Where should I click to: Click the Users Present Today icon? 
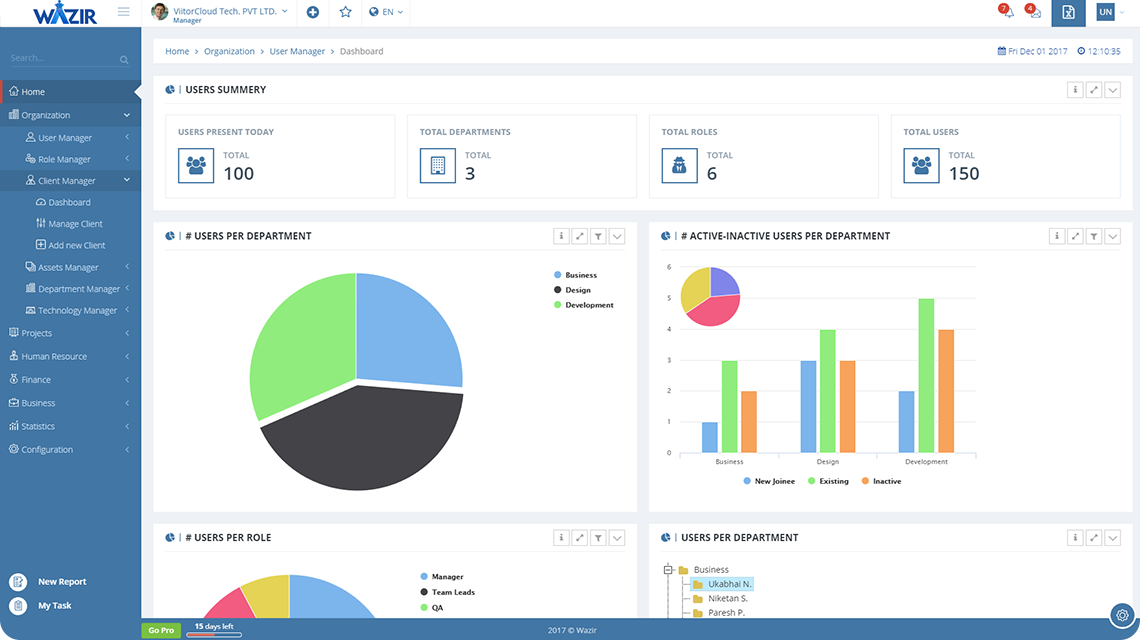coord(196,166)
